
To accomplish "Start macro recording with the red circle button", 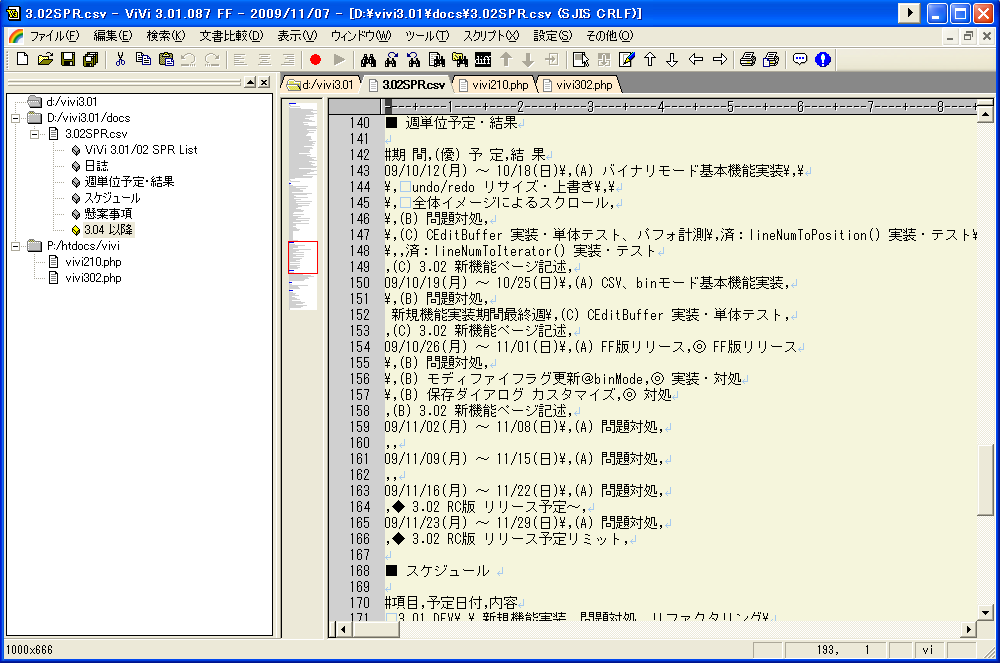I will pyautogui.click(x=315, y=60).
